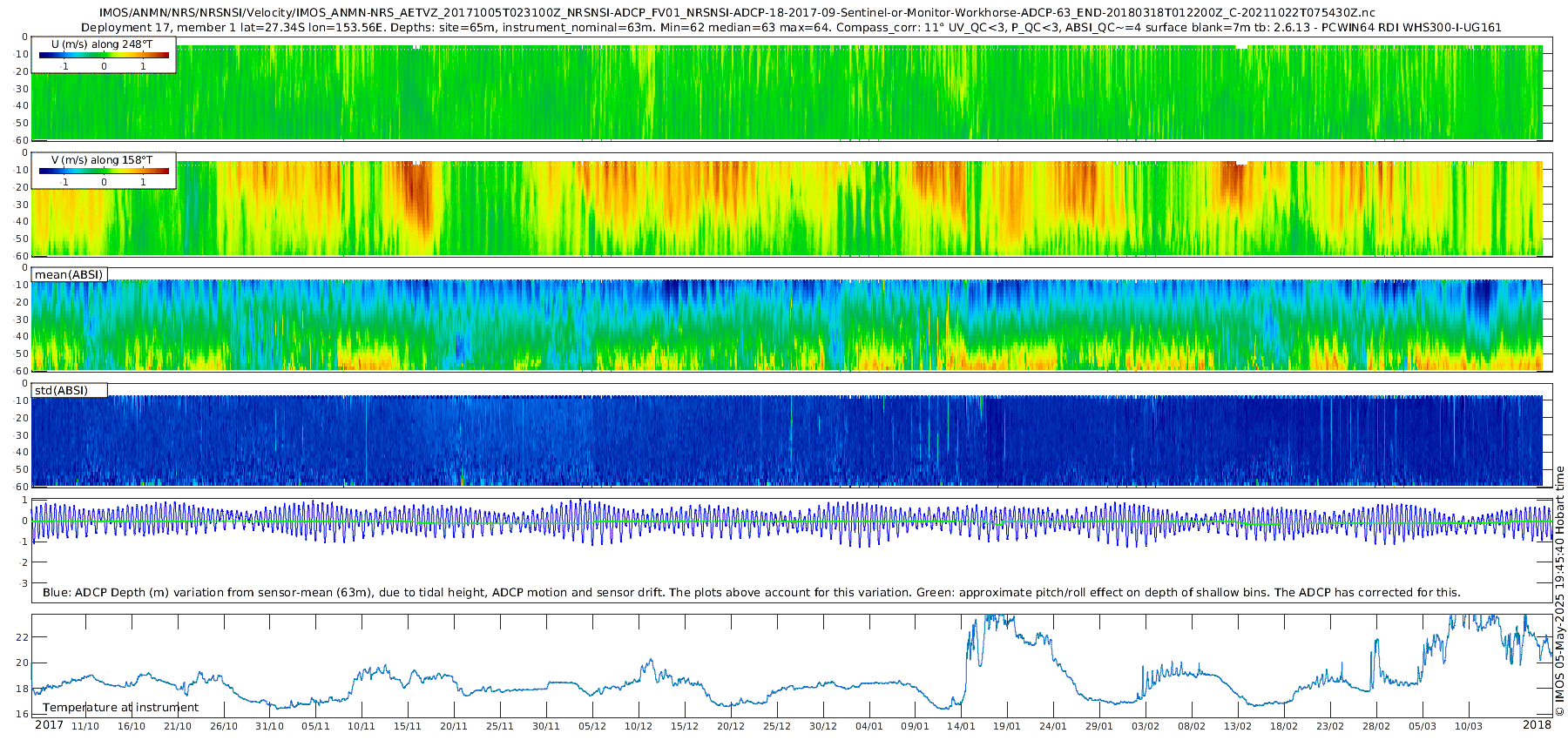This screenshot has width=1568, height=740.
Task: Click the mean(ABSI) panel label
Action: [x=69, y=274]
